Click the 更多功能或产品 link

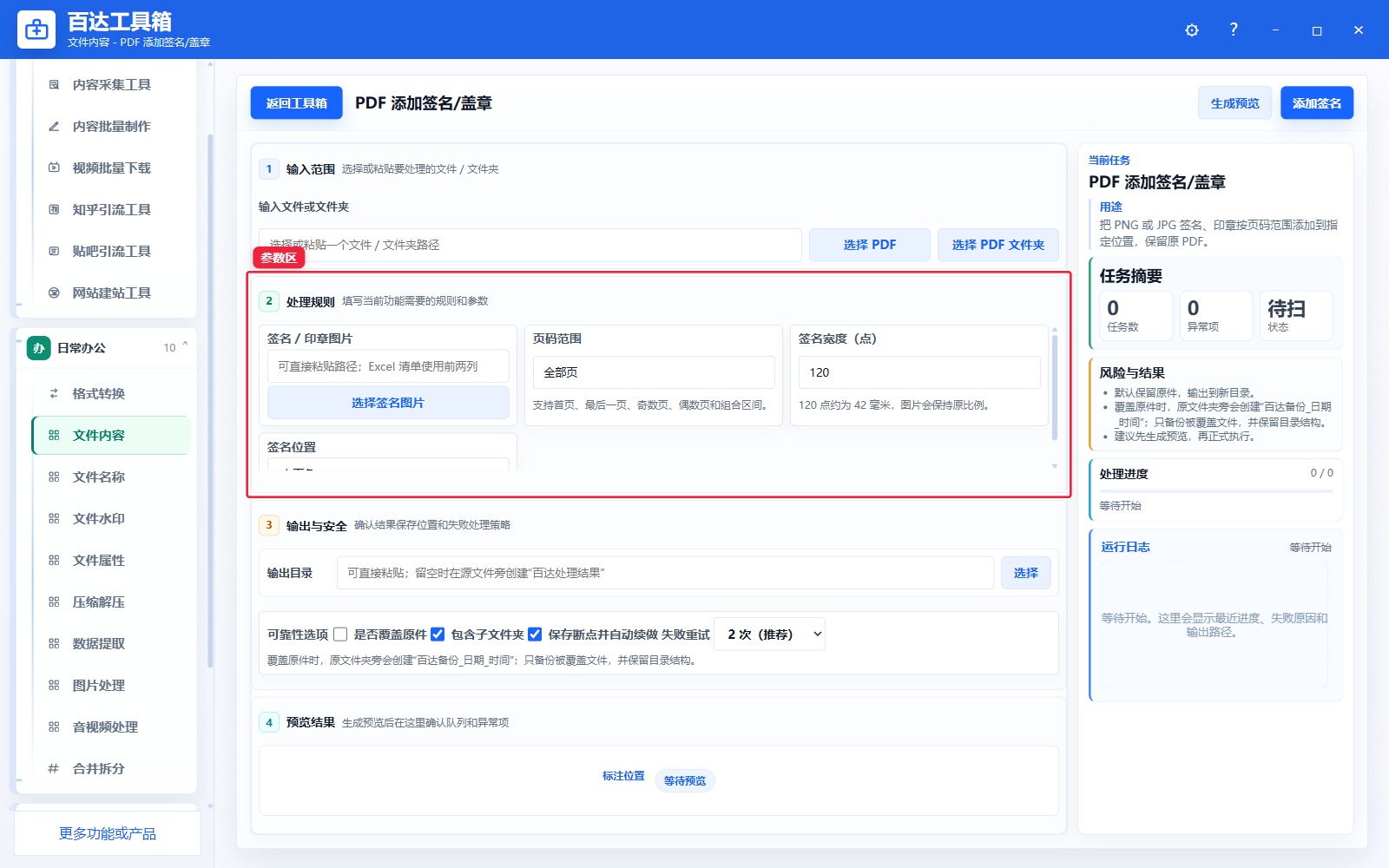coord(108,833)
